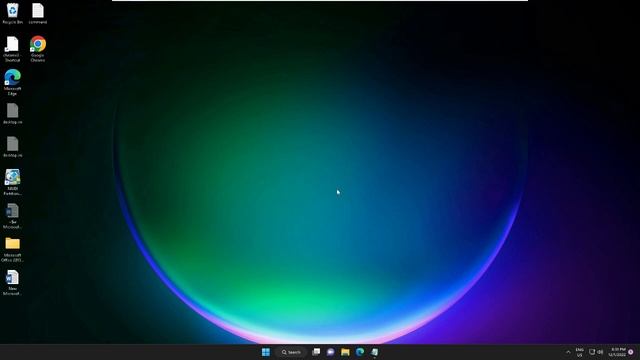
Task: Select the Google Chrome desktop shortcut
Action: 38,49
